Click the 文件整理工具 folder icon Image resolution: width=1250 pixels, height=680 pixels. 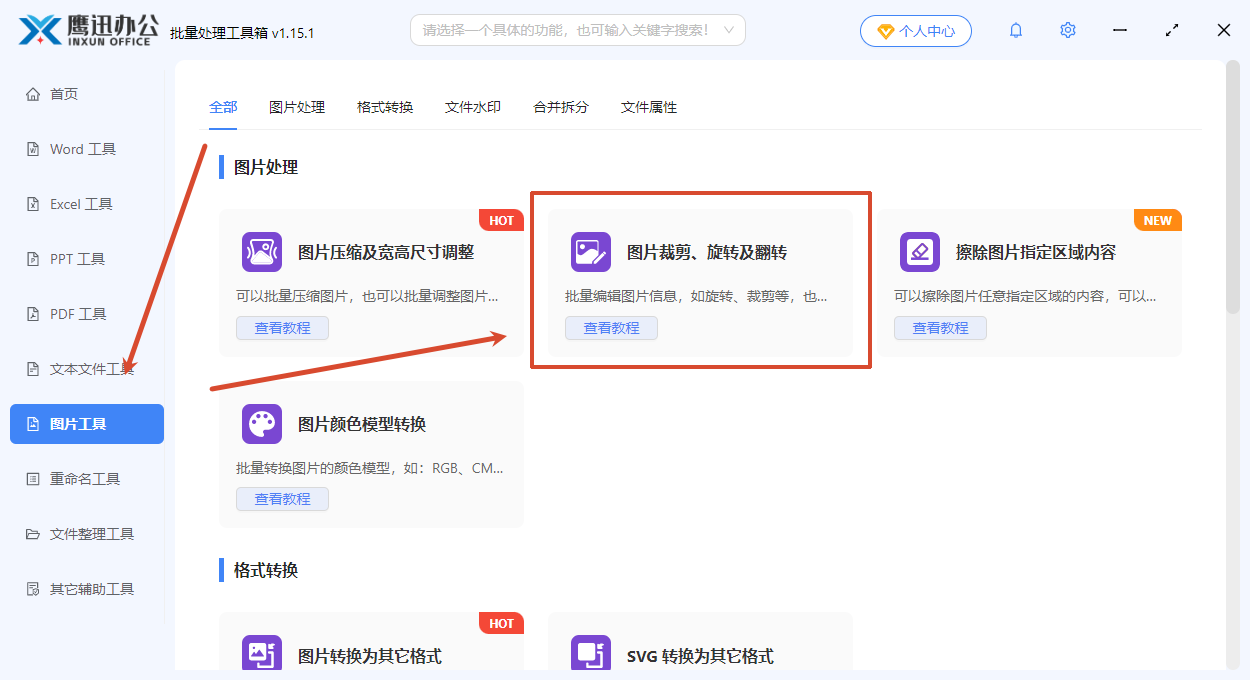tap(32, 534)
